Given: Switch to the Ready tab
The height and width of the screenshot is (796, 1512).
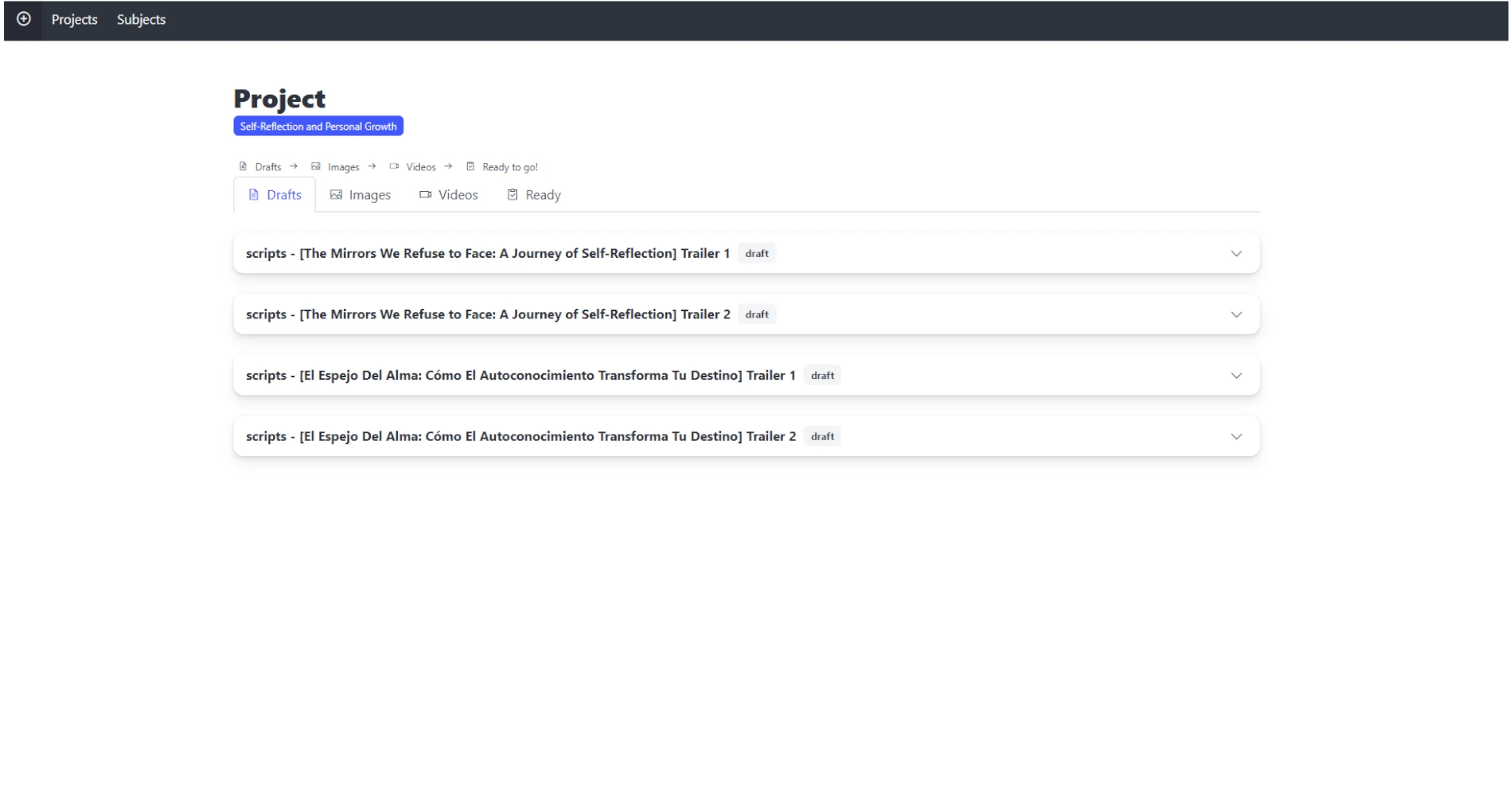Looking at the screenshot, I should tap(534, 195).
